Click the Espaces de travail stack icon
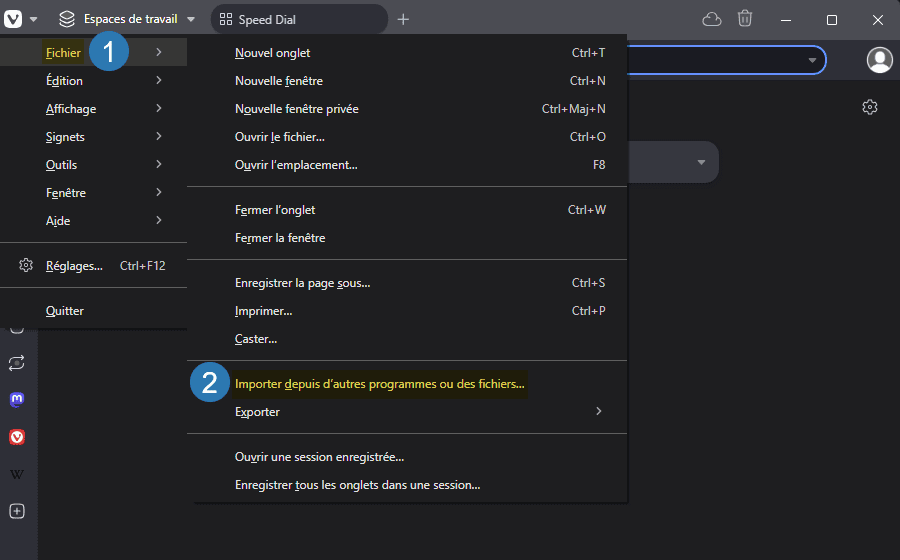Image resolution: width=900 pixels, height=560 pixels. tap(67, 19)
